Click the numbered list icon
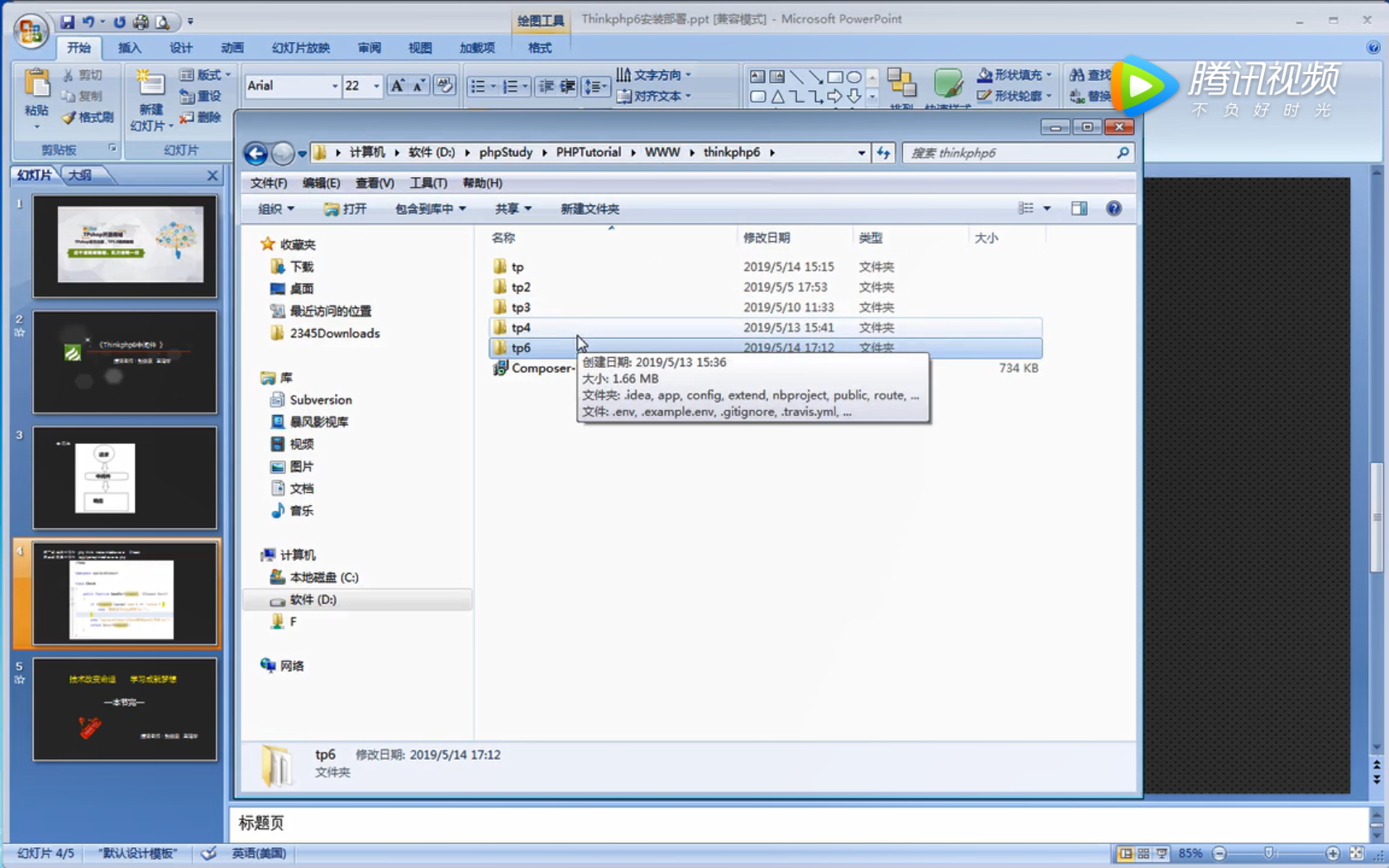The height and width of the screenshot is (868, 1389). 510,86
